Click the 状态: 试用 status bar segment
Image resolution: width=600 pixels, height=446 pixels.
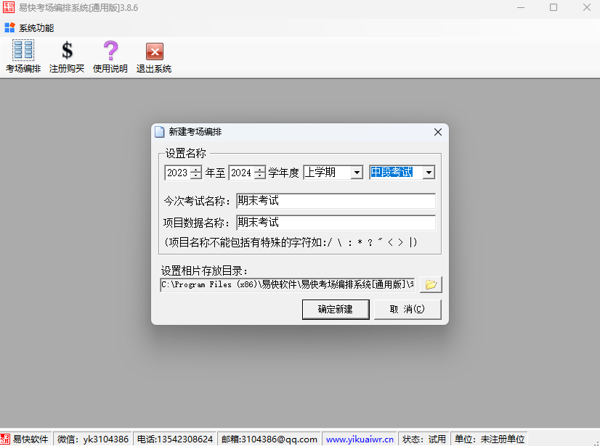tap(424, 439)
